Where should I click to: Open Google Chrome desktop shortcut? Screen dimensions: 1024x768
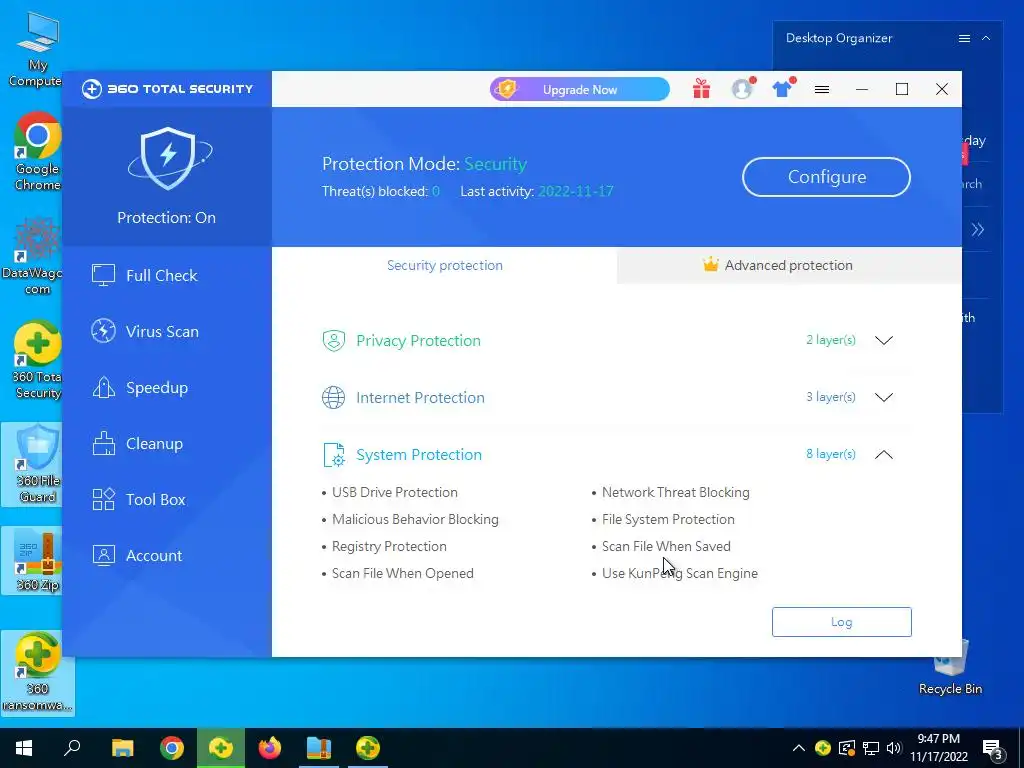(x=37, y=152)
